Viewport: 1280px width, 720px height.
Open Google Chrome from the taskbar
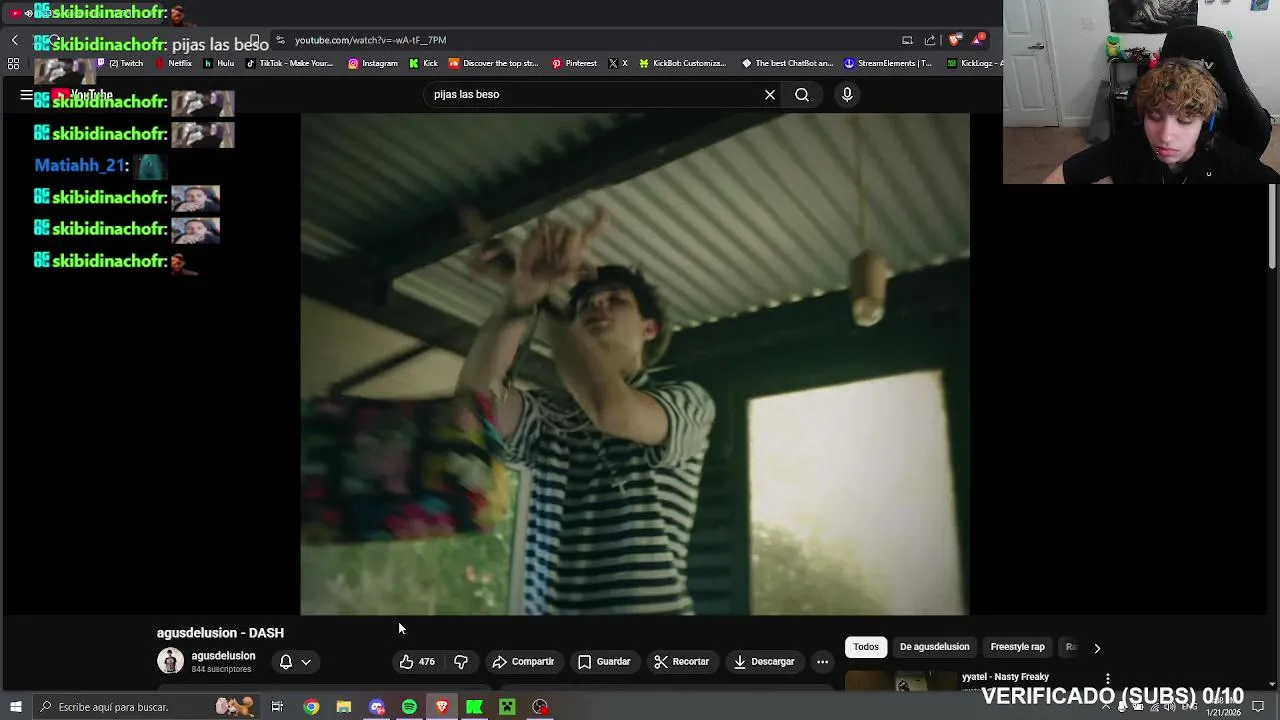[311, 707]
